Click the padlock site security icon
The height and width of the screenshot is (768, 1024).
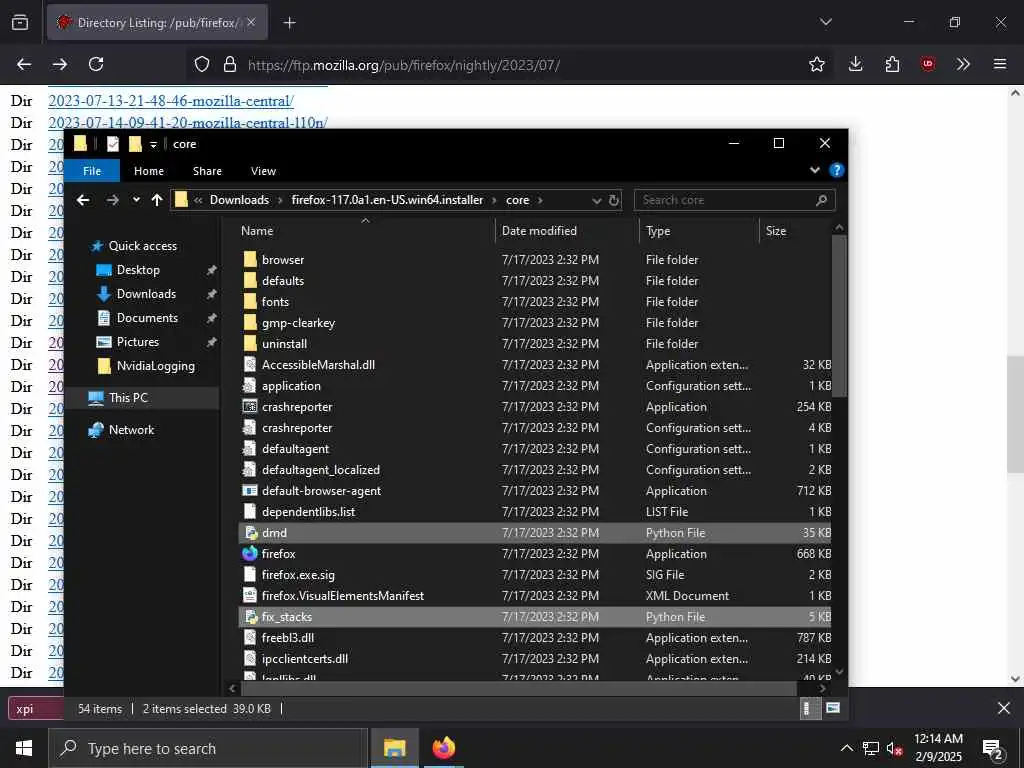click(229, 64)
